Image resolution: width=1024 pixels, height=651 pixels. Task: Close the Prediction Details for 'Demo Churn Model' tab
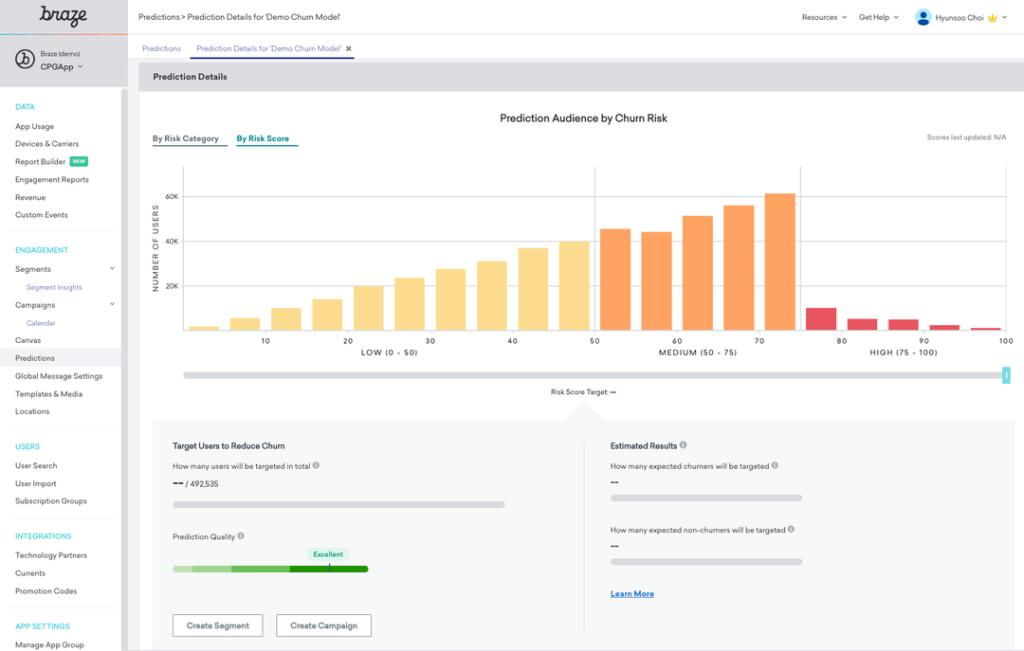[349, 48]
